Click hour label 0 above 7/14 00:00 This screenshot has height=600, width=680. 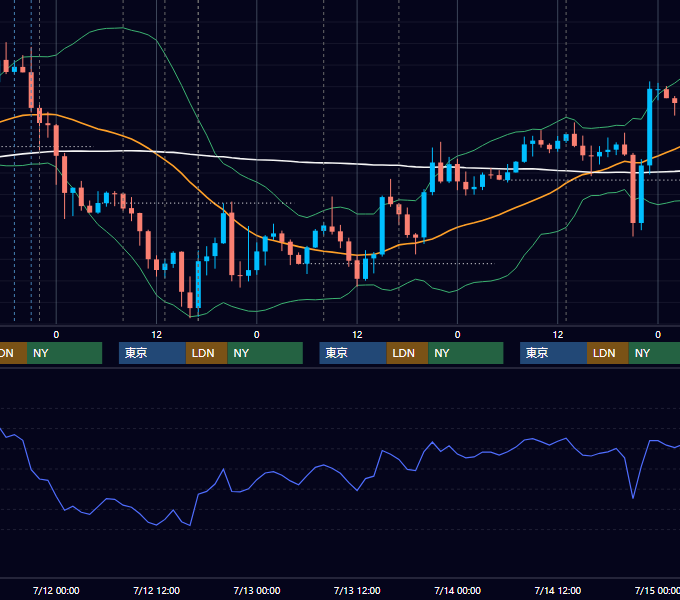458,335
